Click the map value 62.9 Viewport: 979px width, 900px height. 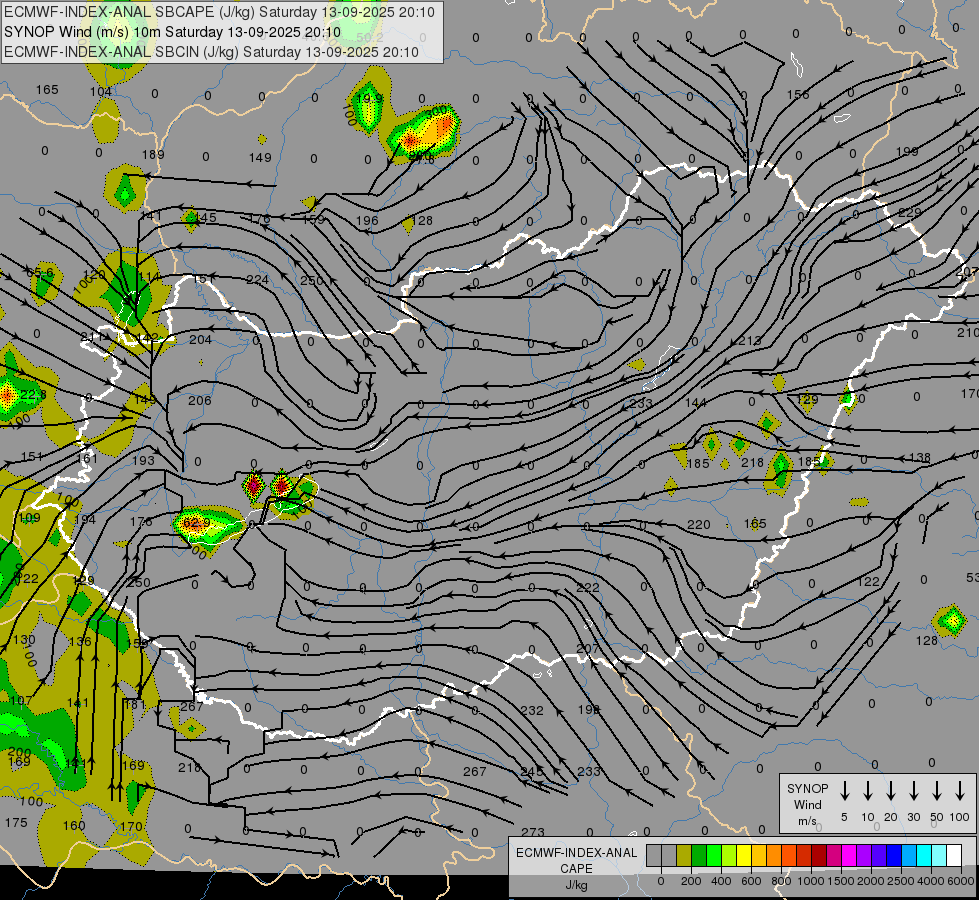point(197,522)
